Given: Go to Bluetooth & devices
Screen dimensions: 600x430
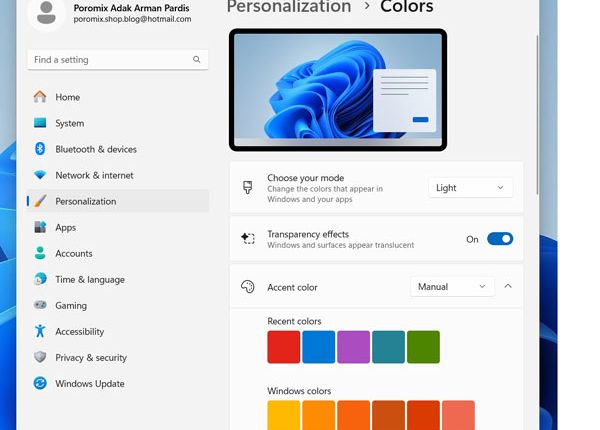Looking at the screenshot, I should coord(118,149).
